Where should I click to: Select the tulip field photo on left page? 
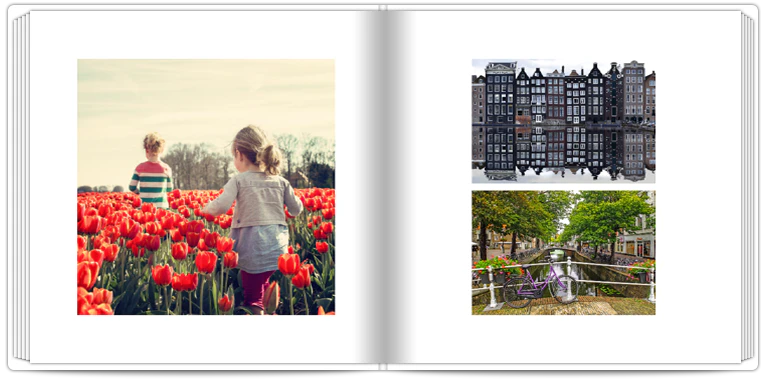pyautogui.click(x=206, y=187)
